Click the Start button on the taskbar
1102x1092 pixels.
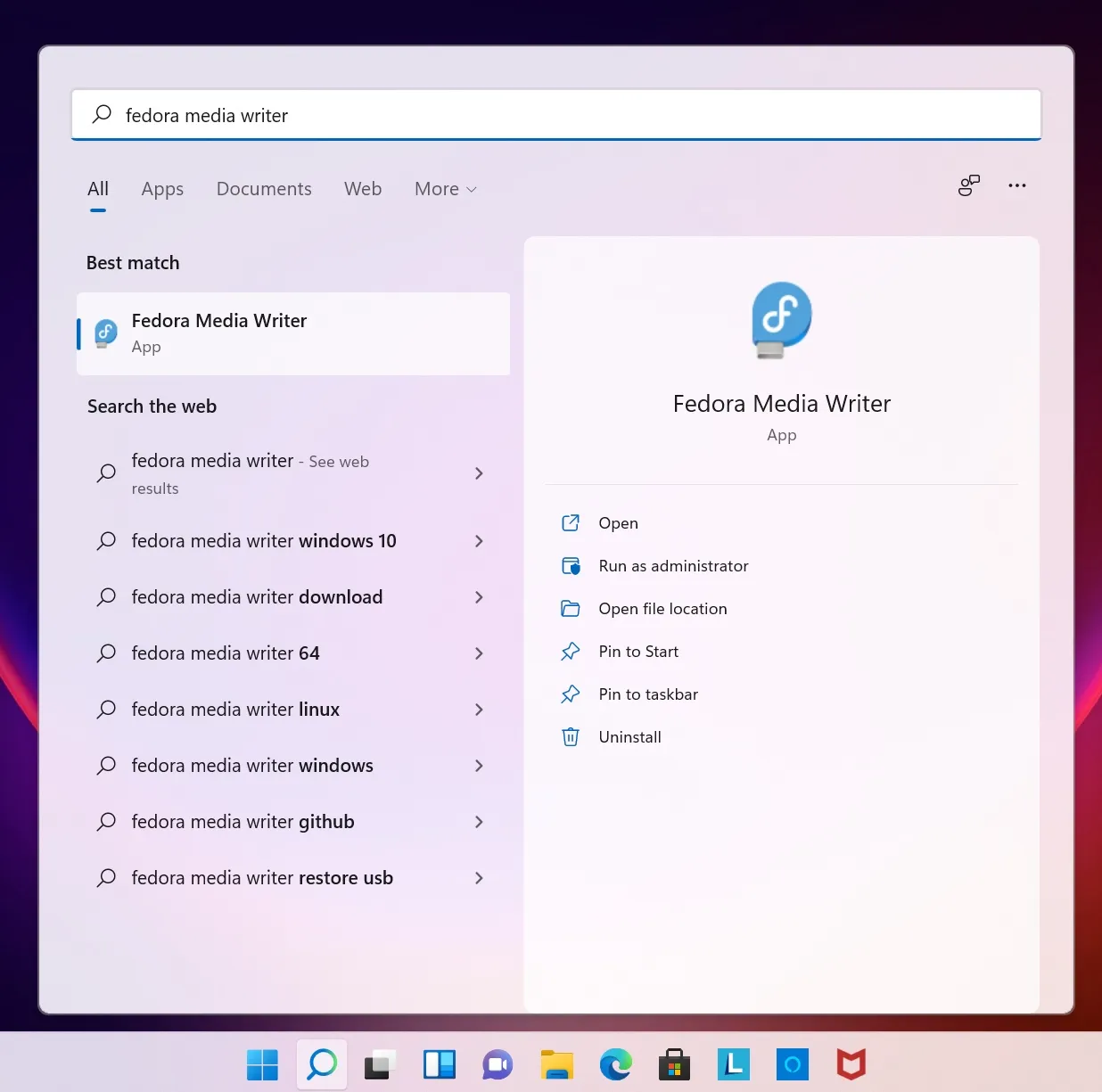[x=262, y=1064]
